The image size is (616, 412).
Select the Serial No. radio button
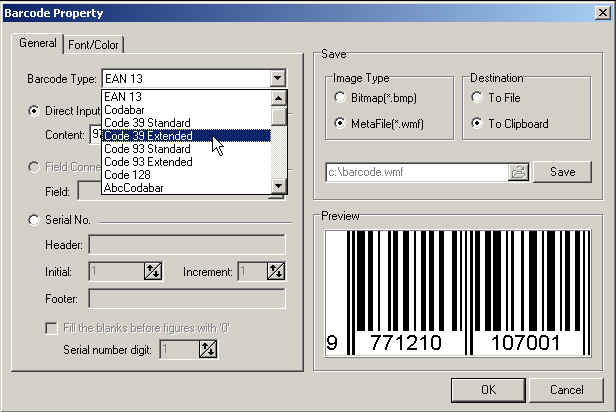[34, 220]
